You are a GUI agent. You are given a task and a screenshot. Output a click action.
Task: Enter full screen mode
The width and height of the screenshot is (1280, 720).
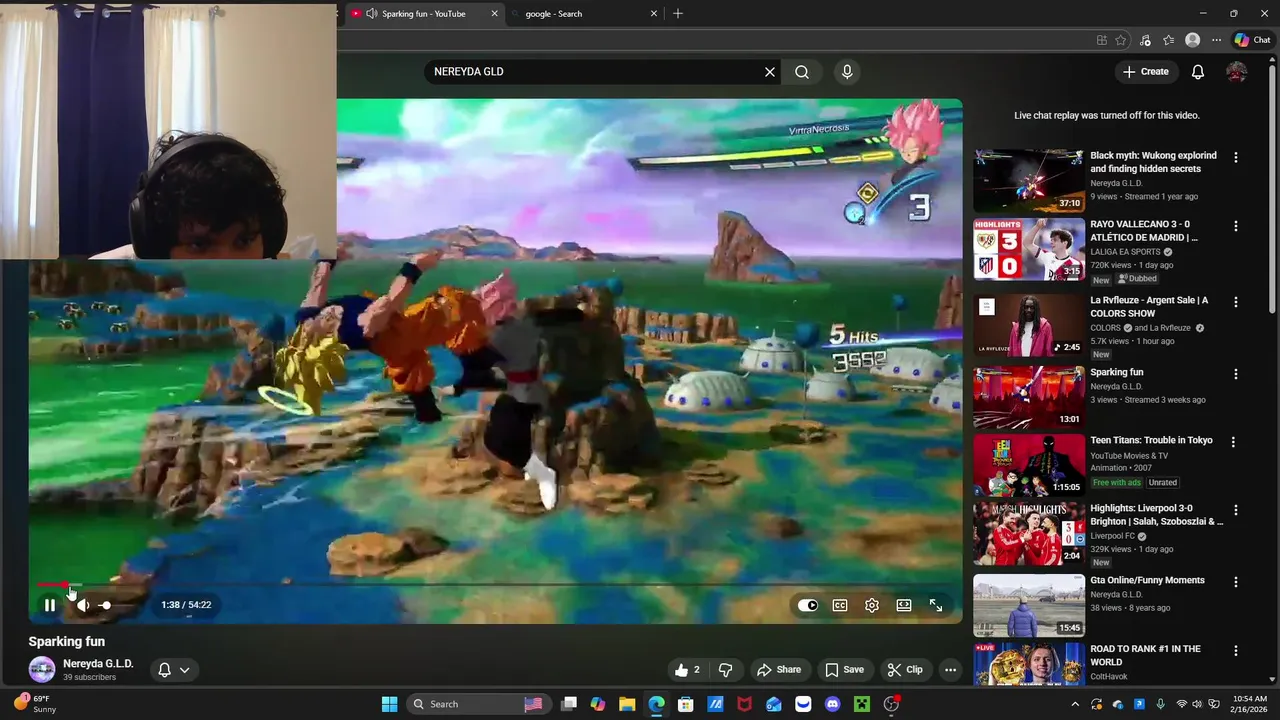pos(936,605)
